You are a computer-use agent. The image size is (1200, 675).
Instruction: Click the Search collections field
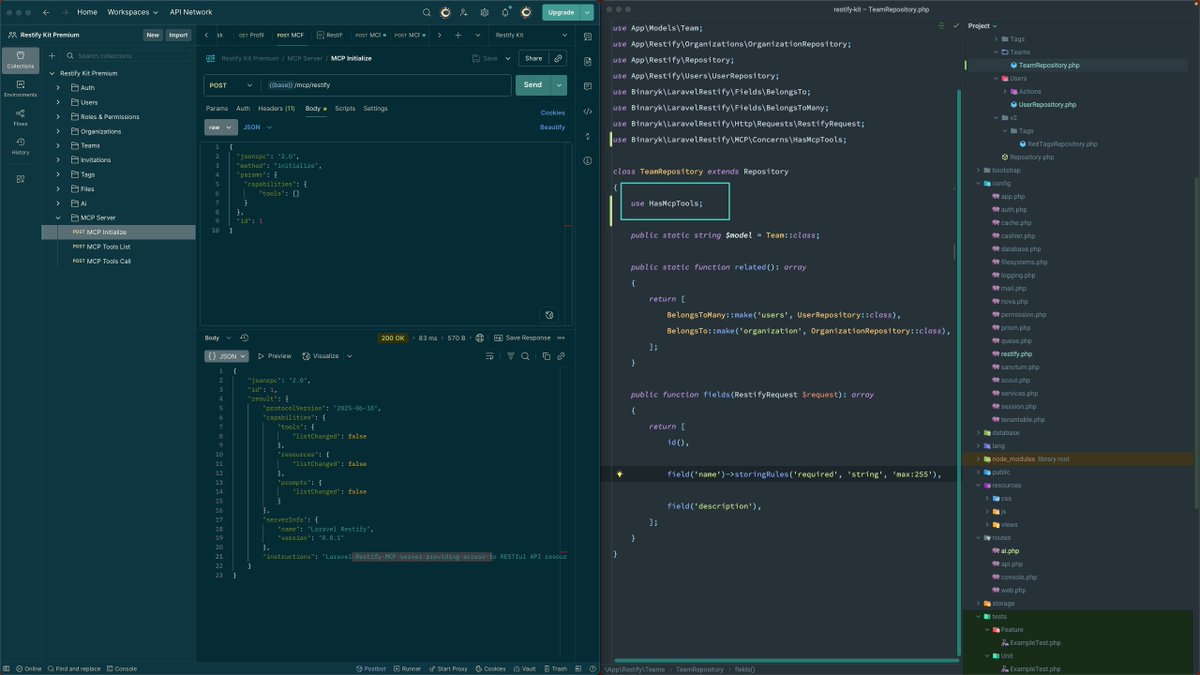pyautogui.click(x=127, y=56)
